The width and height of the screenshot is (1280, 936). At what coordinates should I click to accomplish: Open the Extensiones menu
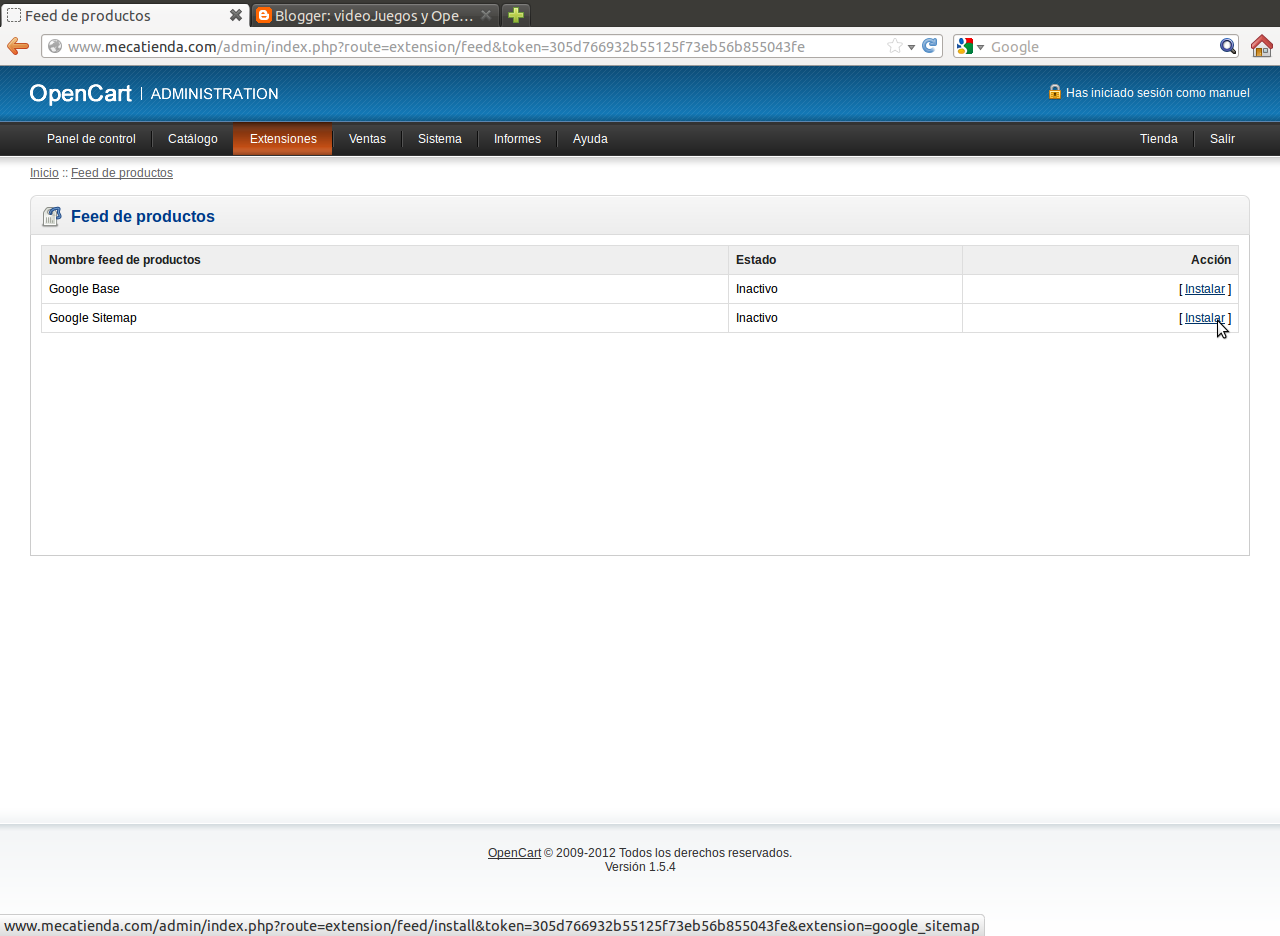click(x=283, y=139)
